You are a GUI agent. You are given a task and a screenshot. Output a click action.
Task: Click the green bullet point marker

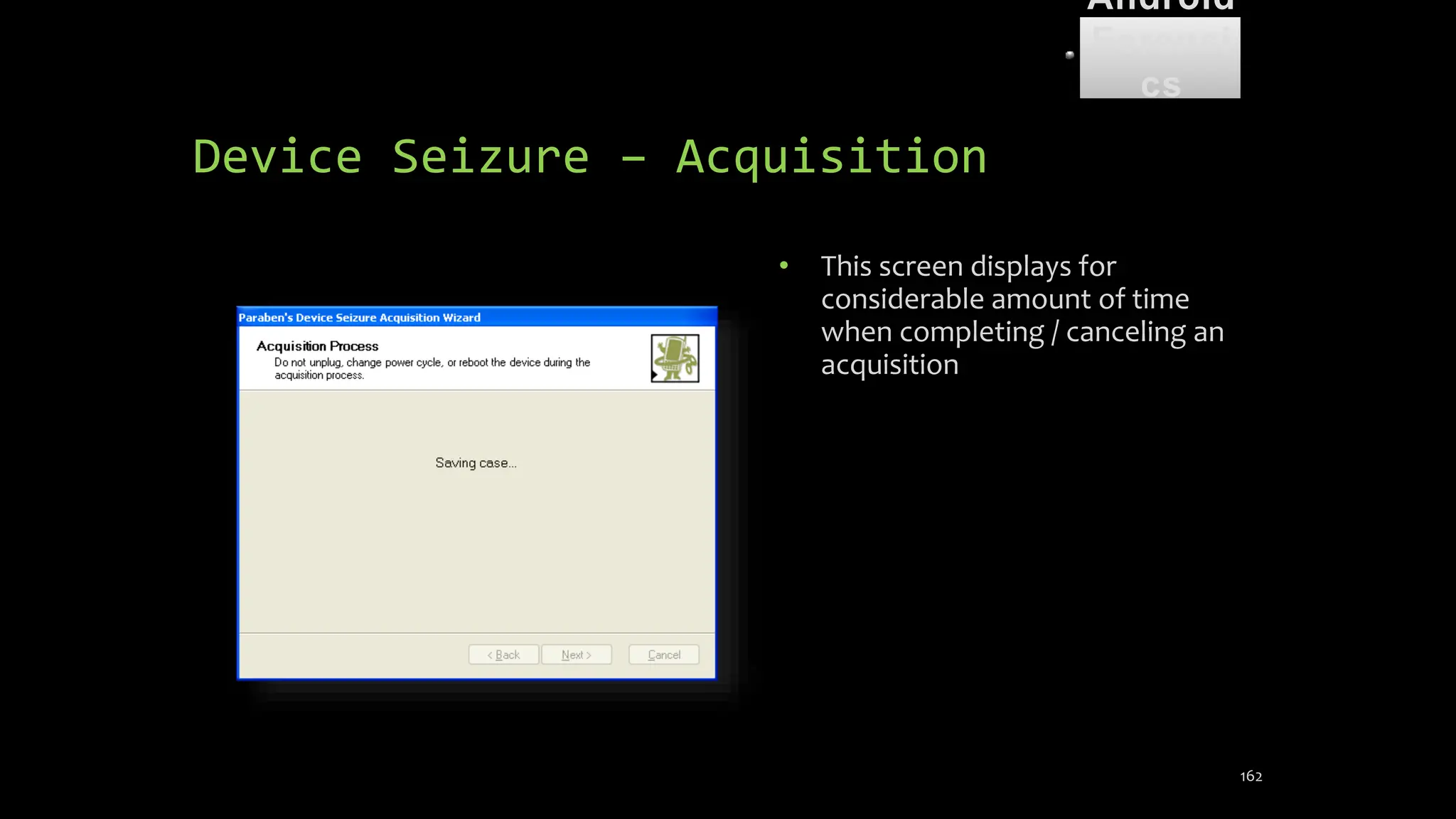pos(783,266)
